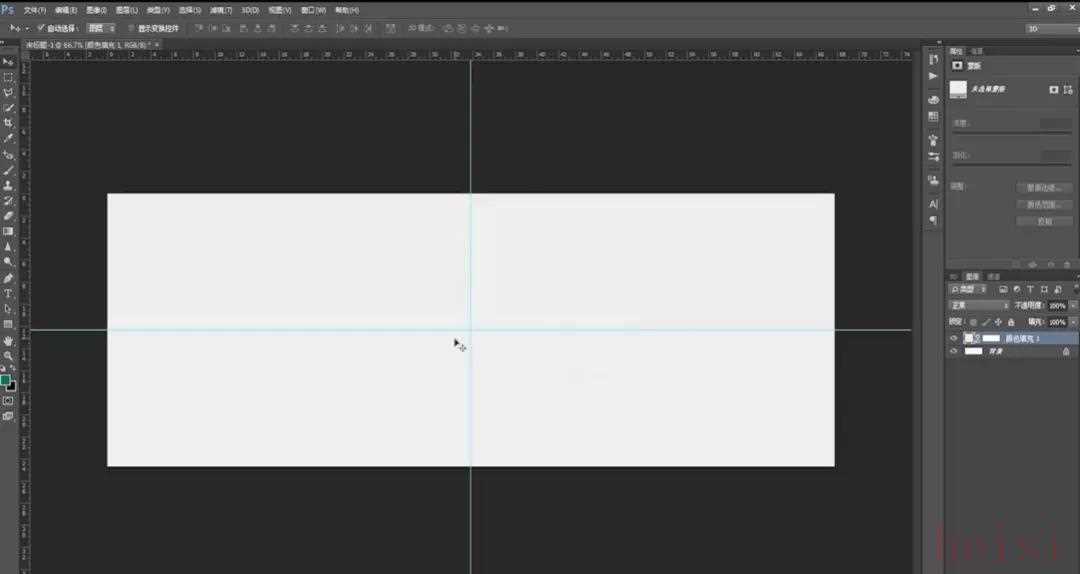
Task: Open the 3D(D) menu
Action: pyautogui.click(x=250, y=10)
